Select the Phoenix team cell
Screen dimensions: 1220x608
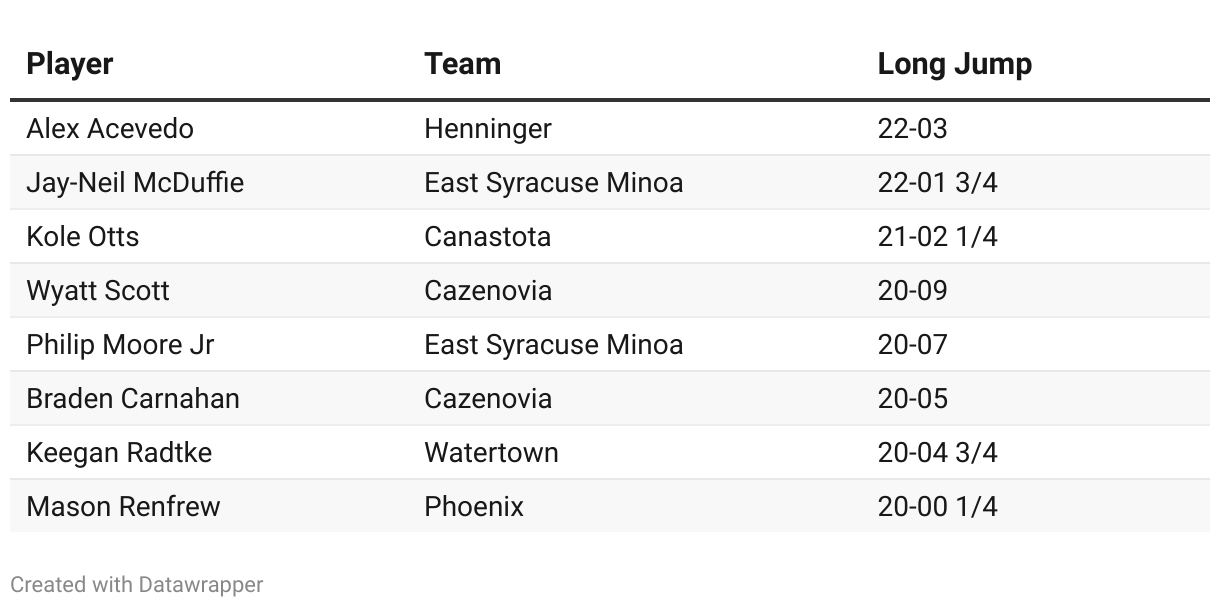[474, 507]
